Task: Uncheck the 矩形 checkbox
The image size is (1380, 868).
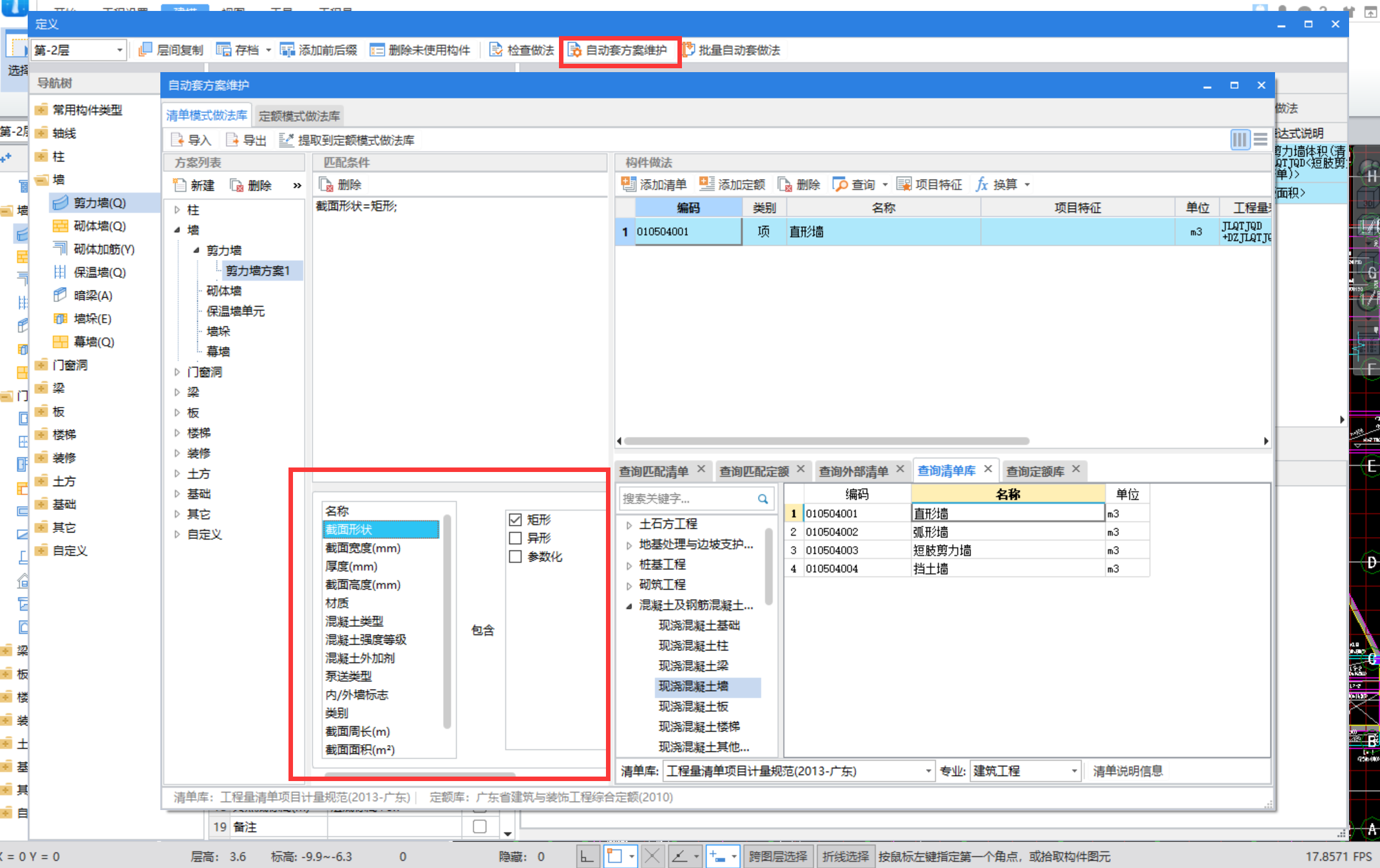Action: coord(515,519)
